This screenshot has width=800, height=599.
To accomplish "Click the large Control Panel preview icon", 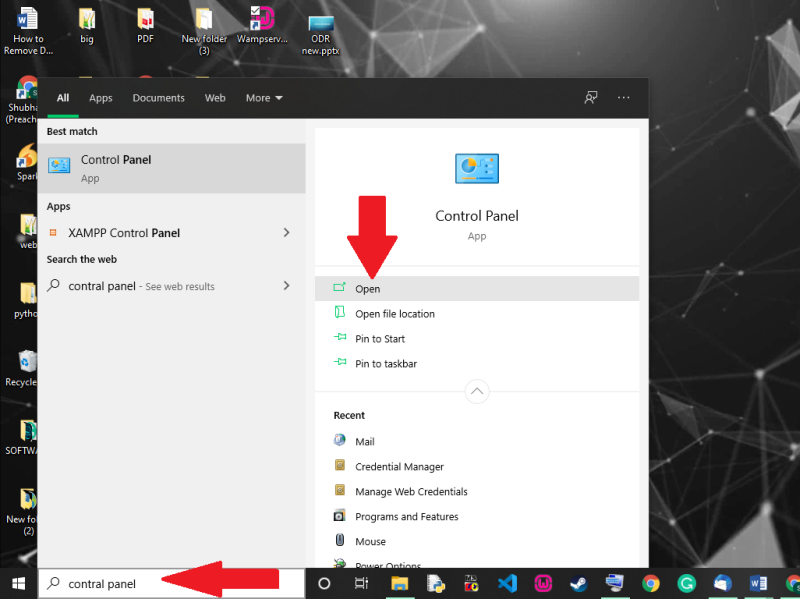I will [x=477, y=168].
